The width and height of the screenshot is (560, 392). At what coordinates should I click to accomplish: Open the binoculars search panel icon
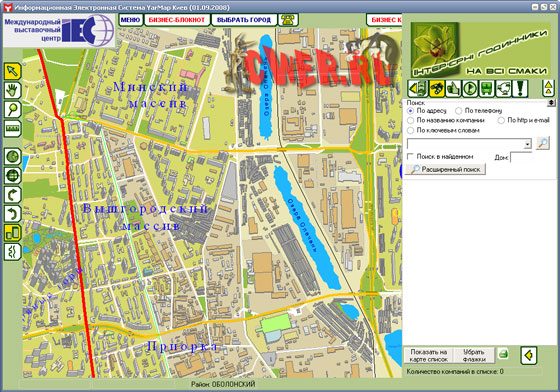click(x=436, y=88)
